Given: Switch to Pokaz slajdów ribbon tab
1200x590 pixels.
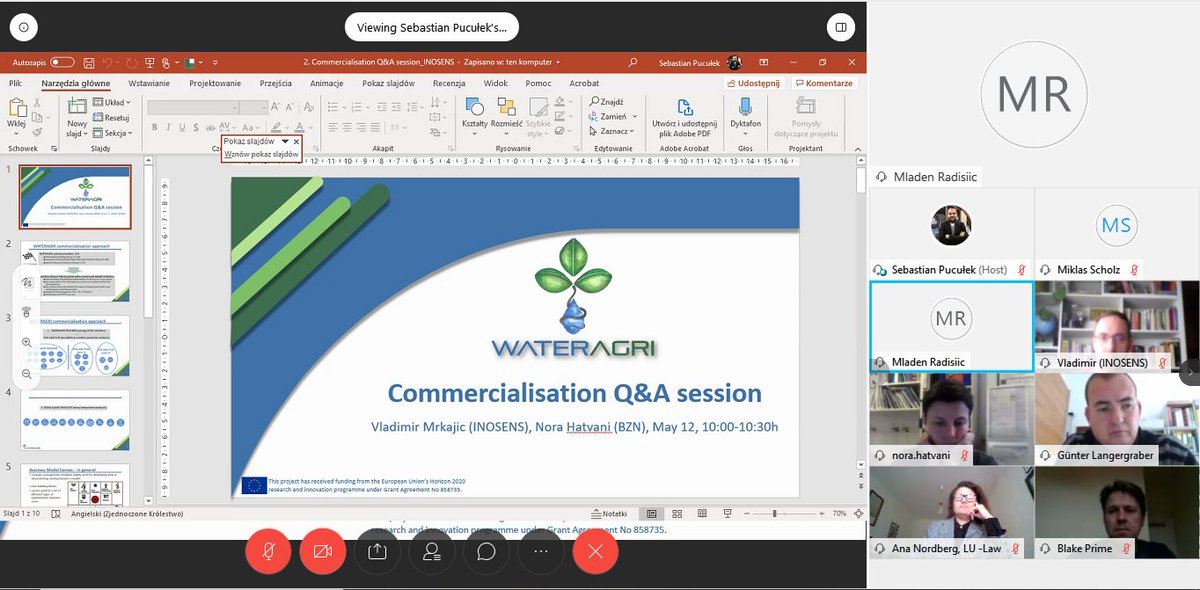Looking at the screenshot, I should [389, 84].
